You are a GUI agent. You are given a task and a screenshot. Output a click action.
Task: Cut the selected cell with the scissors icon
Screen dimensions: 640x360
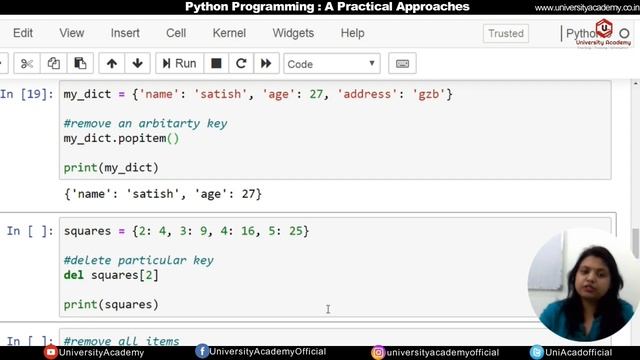[x=27, y=63]
